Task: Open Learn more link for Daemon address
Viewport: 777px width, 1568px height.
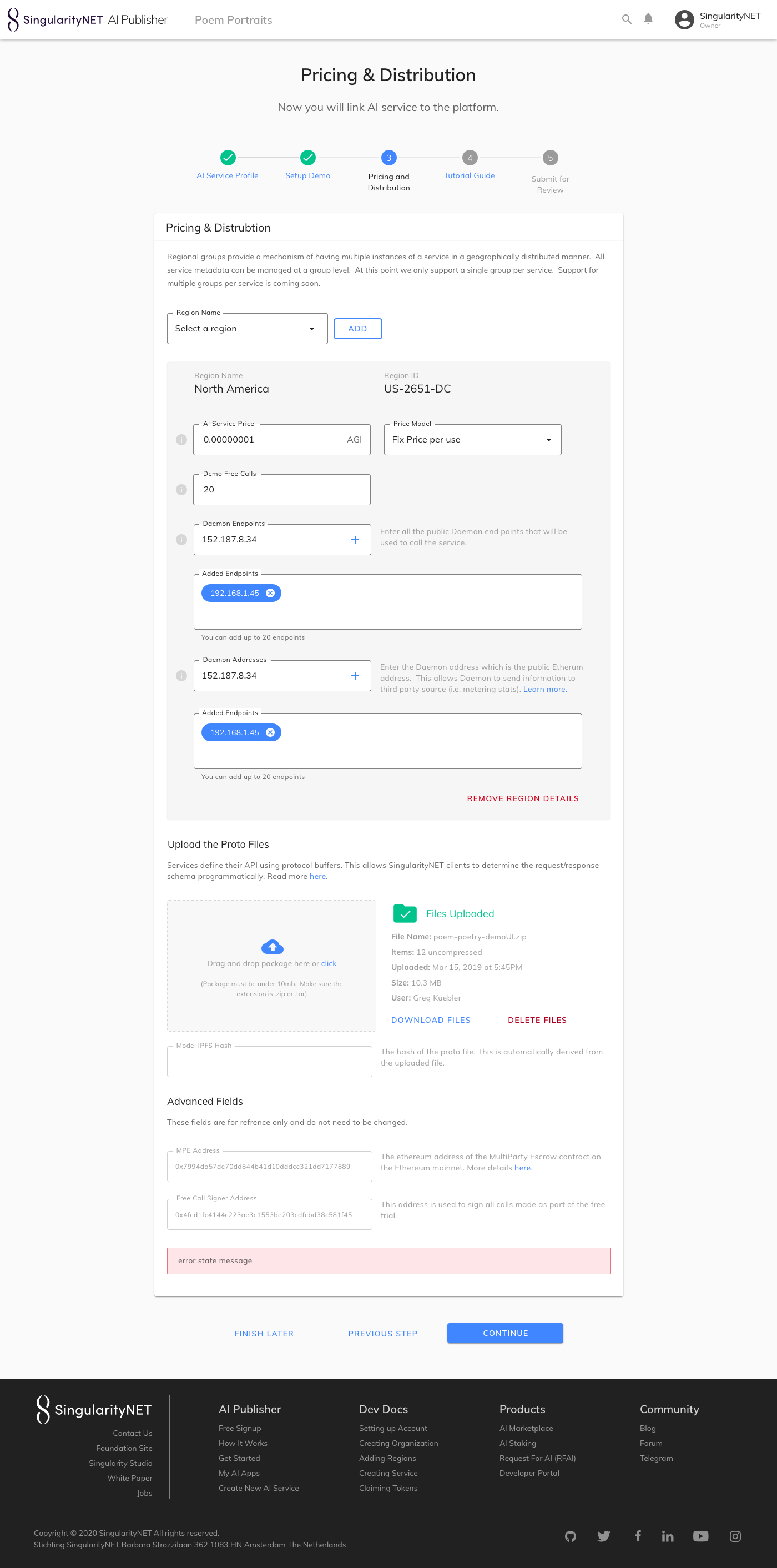Action: [x=544, y=689]
